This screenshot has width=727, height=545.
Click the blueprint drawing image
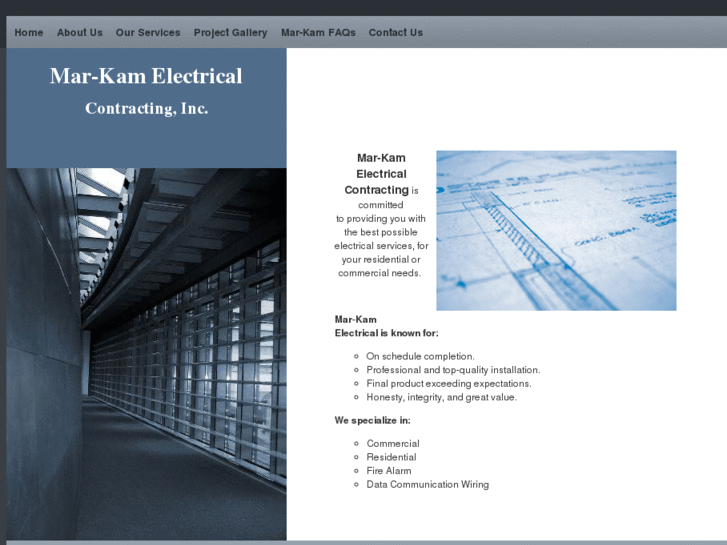coord(556,231)
